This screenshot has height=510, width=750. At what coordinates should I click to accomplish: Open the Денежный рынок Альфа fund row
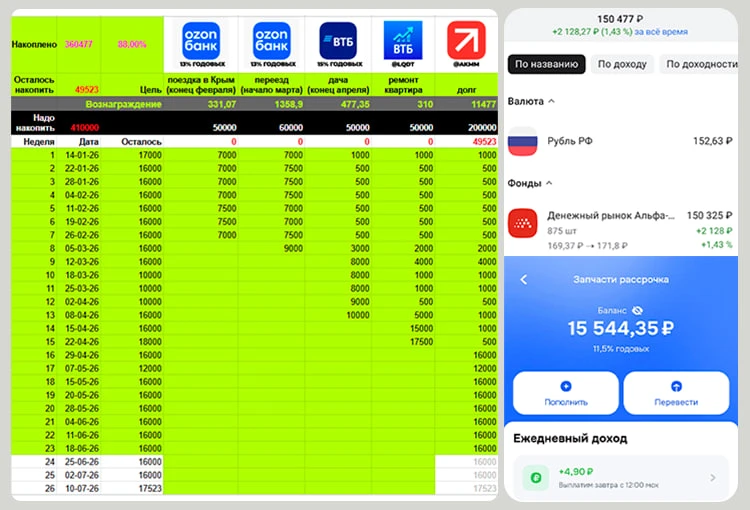620,230
